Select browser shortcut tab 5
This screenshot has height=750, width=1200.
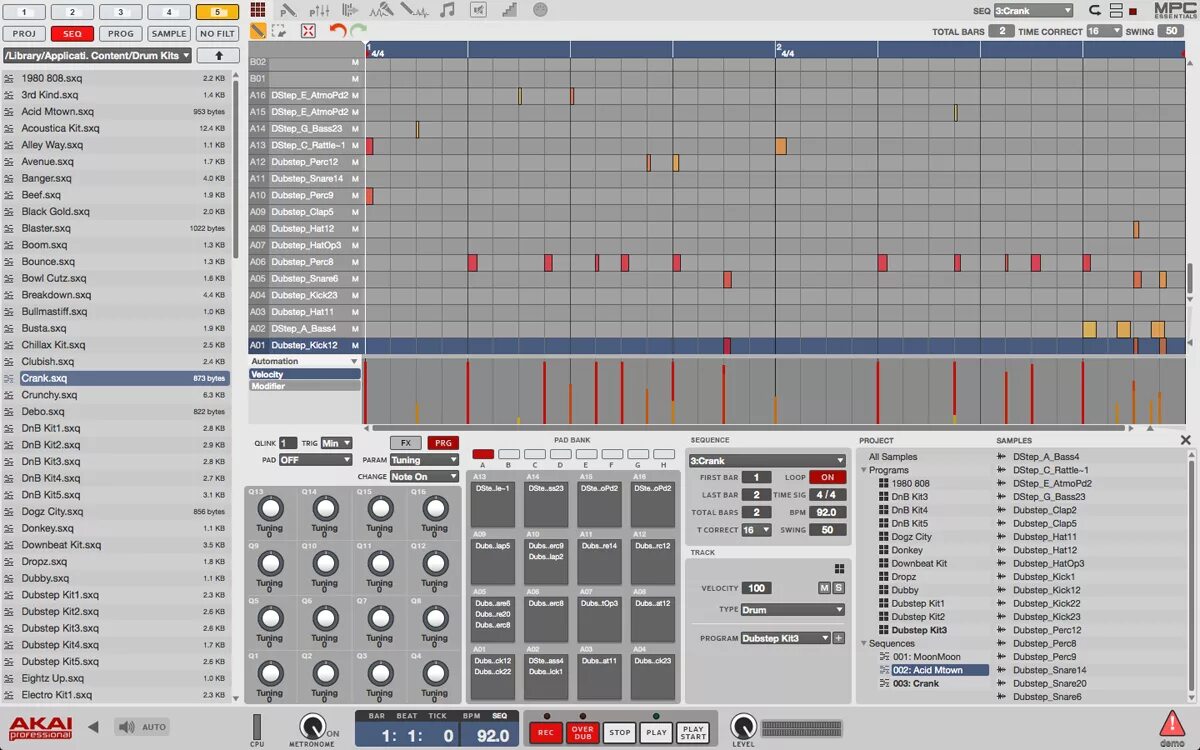217,12
